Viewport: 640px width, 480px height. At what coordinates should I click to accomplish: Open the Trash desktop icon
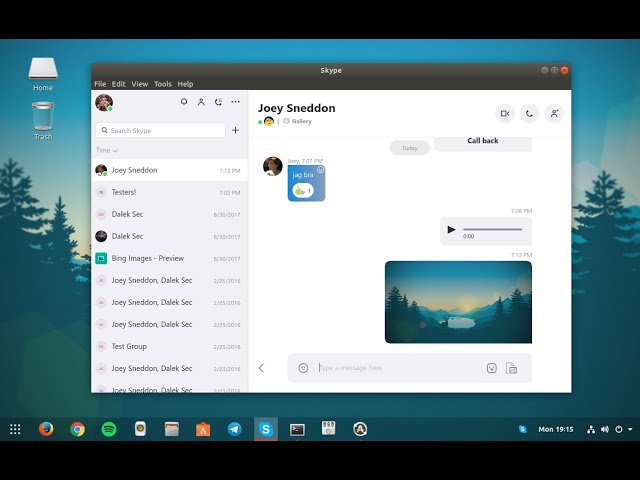coord(43,121)
